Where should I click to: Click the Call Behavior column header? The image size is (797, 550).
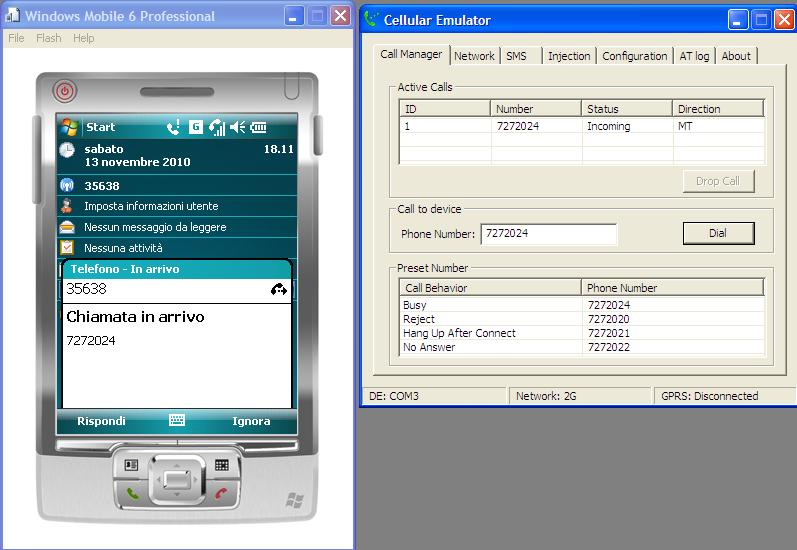point(491,288)
